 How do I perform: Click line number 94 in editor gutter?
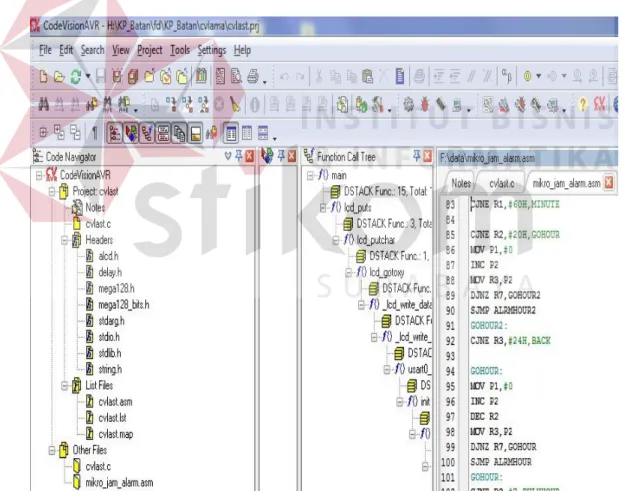coord(450,371)
